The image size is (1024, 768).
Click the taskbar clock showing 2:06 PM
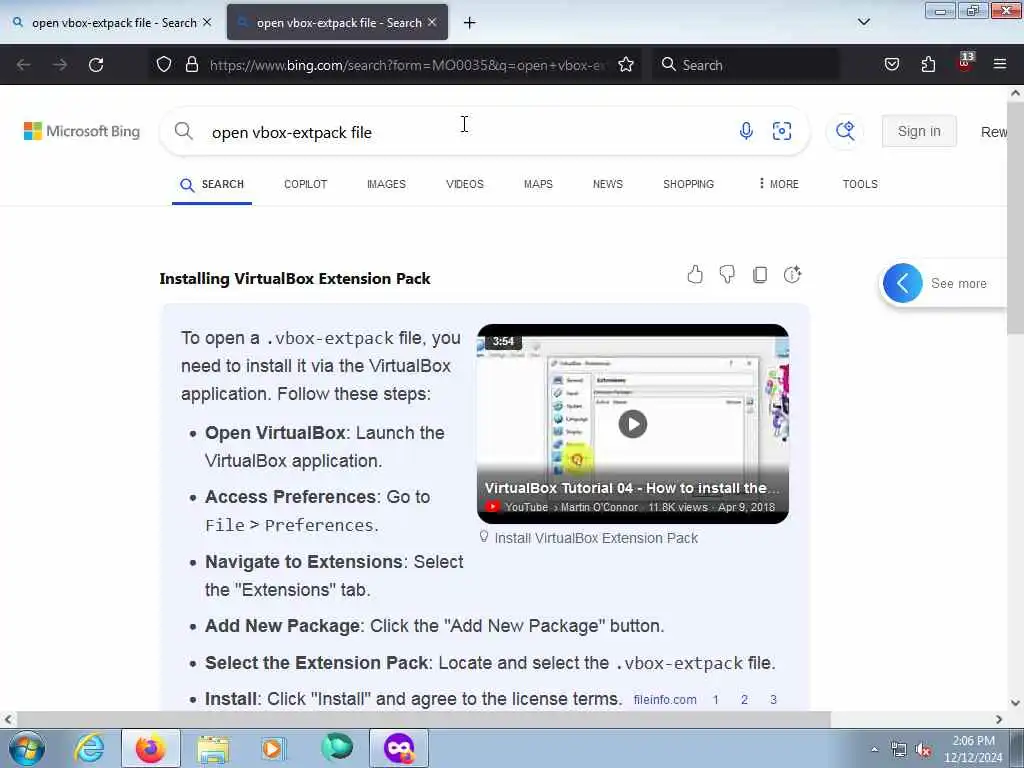tap(973, 750)
